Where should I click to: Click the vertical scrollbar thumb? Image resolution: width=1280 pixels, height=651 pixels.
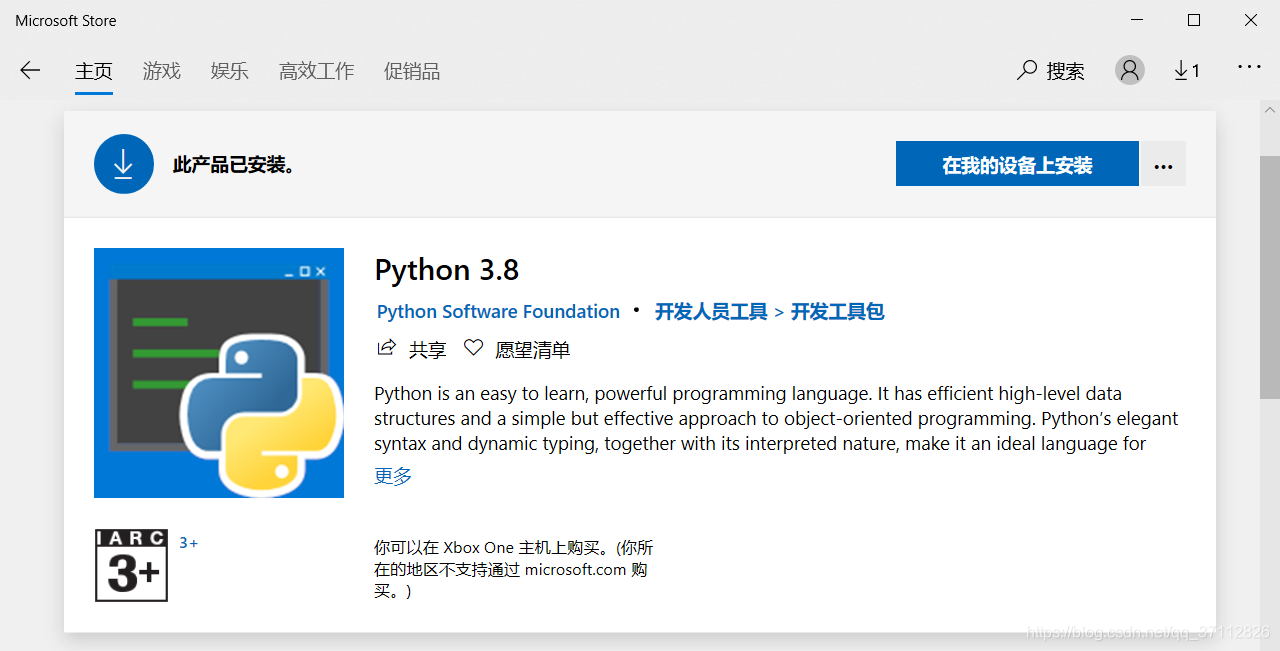coord(1269,277)
